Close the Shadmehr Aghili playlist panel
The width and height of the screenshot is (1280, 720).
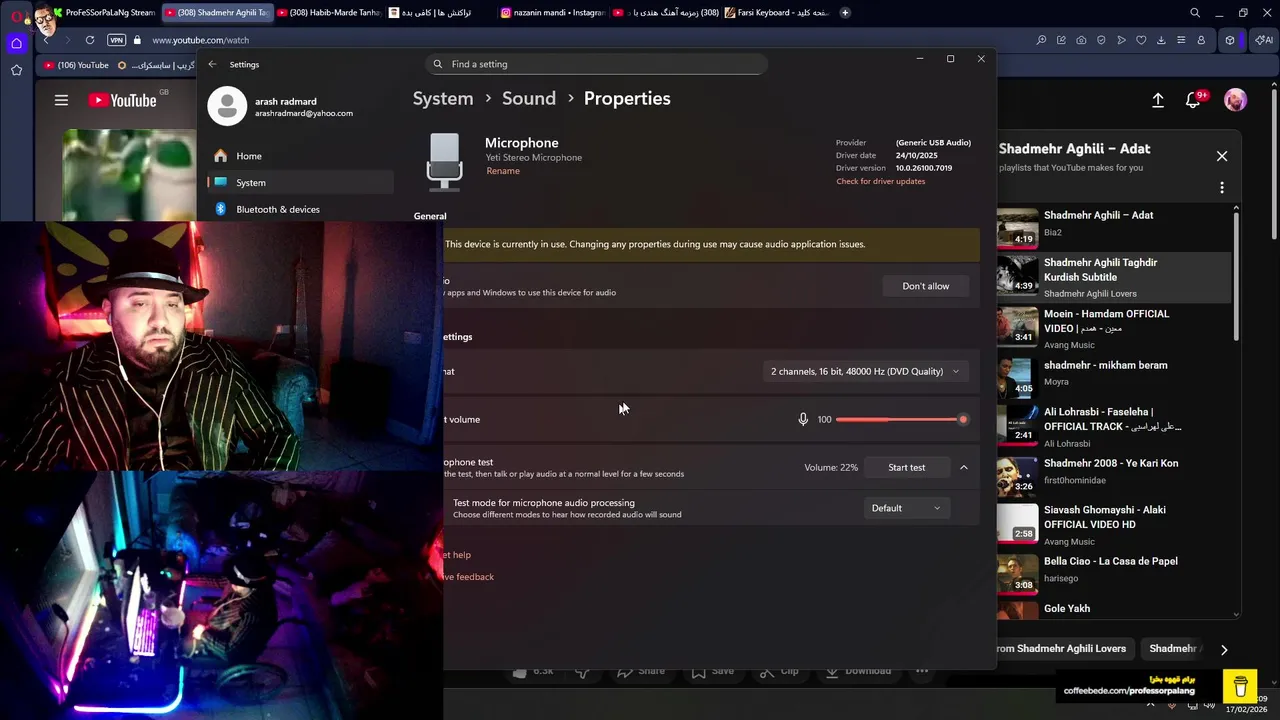point(1222,156)
